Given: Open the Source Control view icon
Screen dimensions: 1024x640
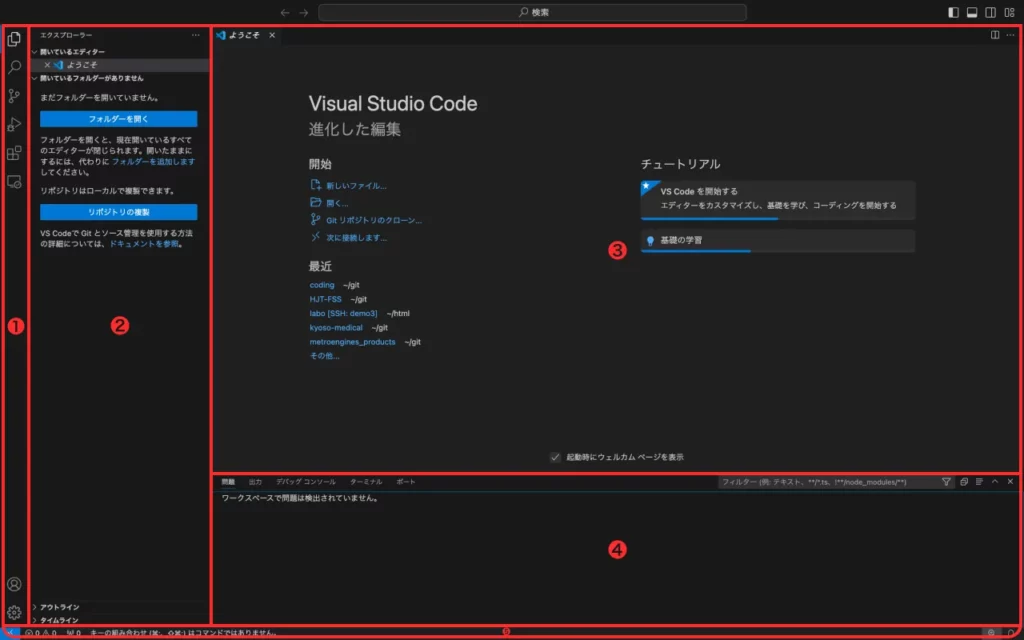Looking at the screenshot, I should 14,96.
